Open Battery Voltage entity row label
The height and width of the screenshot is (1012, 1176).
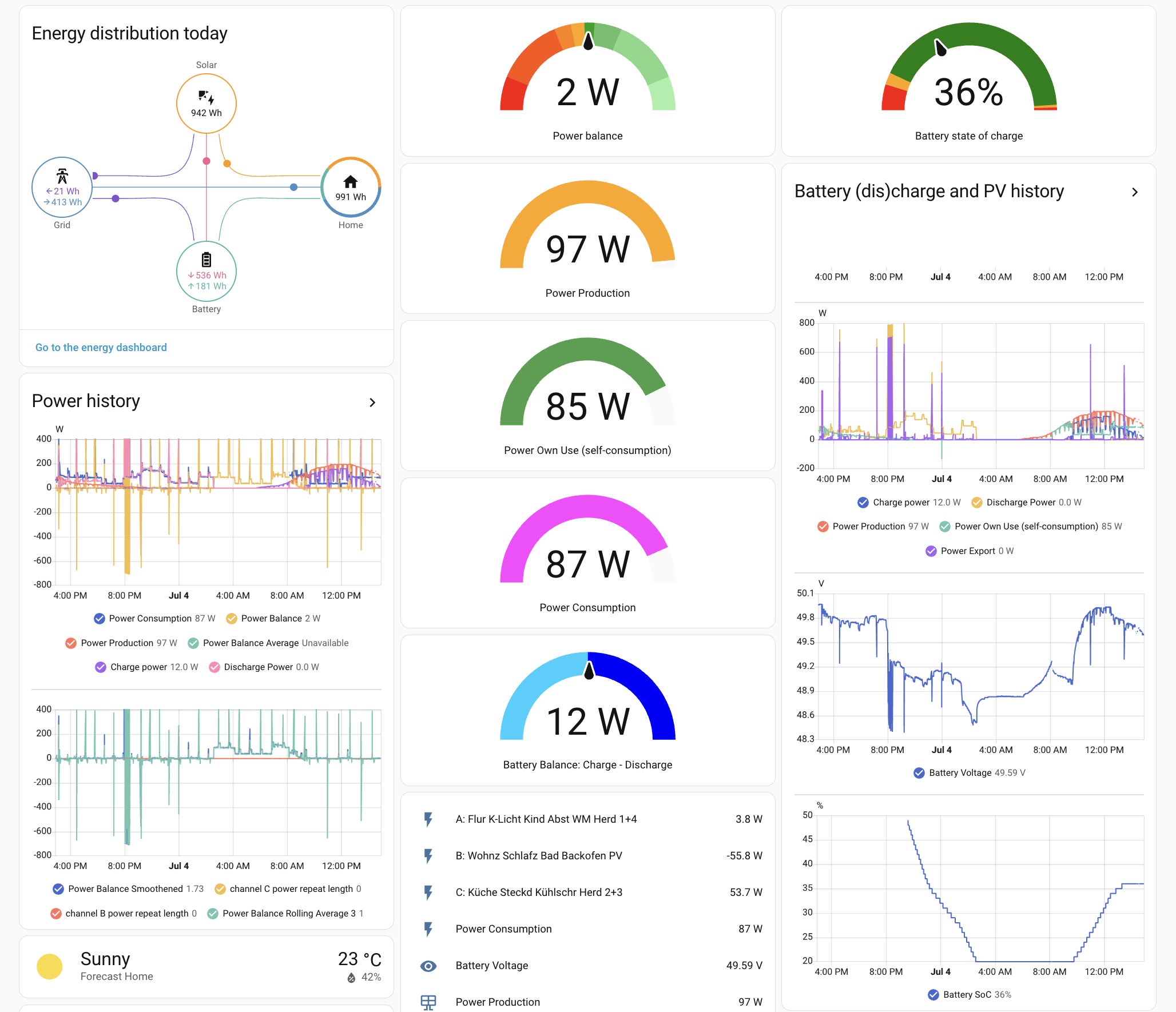coord(492,966)
